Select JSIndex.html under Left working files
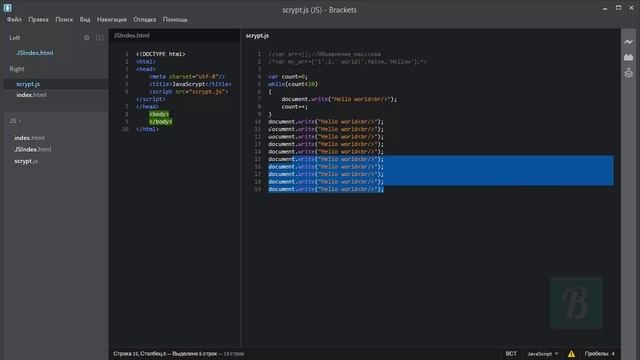Screen dimensions: 640x360 click(x=35, y=53)
